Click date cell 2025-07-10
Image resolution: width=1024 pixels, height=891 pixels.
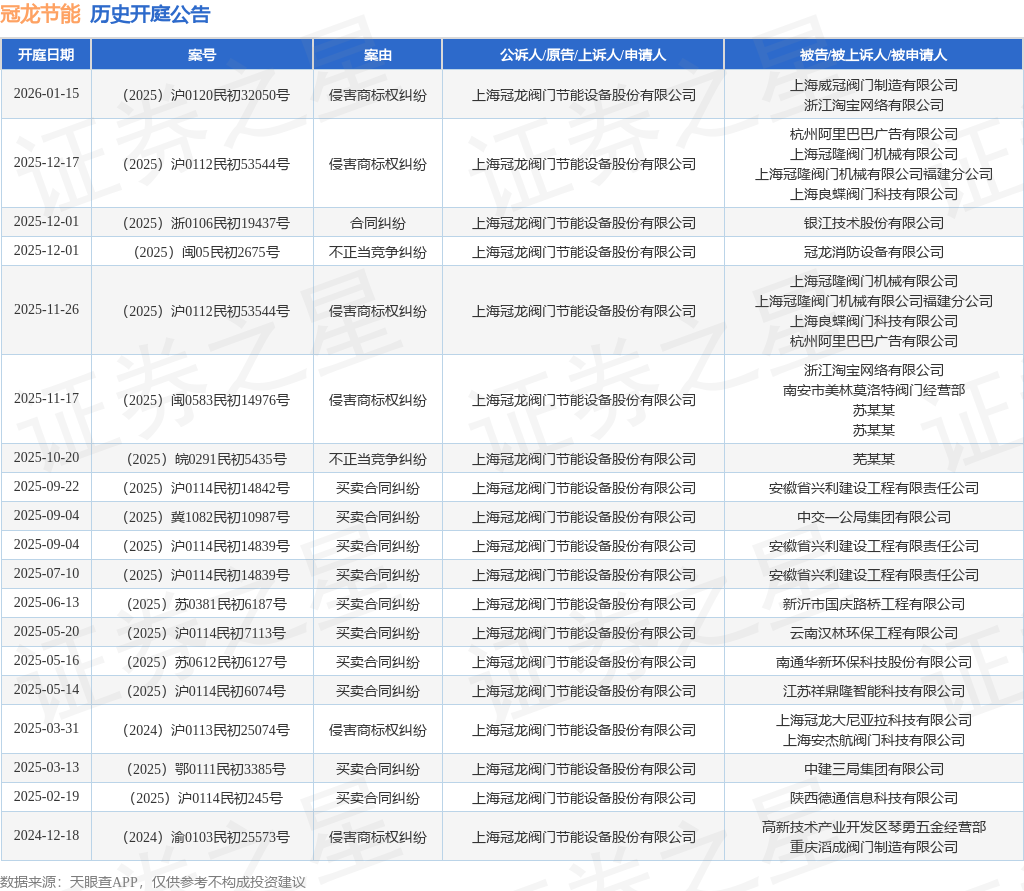point(46,574)
